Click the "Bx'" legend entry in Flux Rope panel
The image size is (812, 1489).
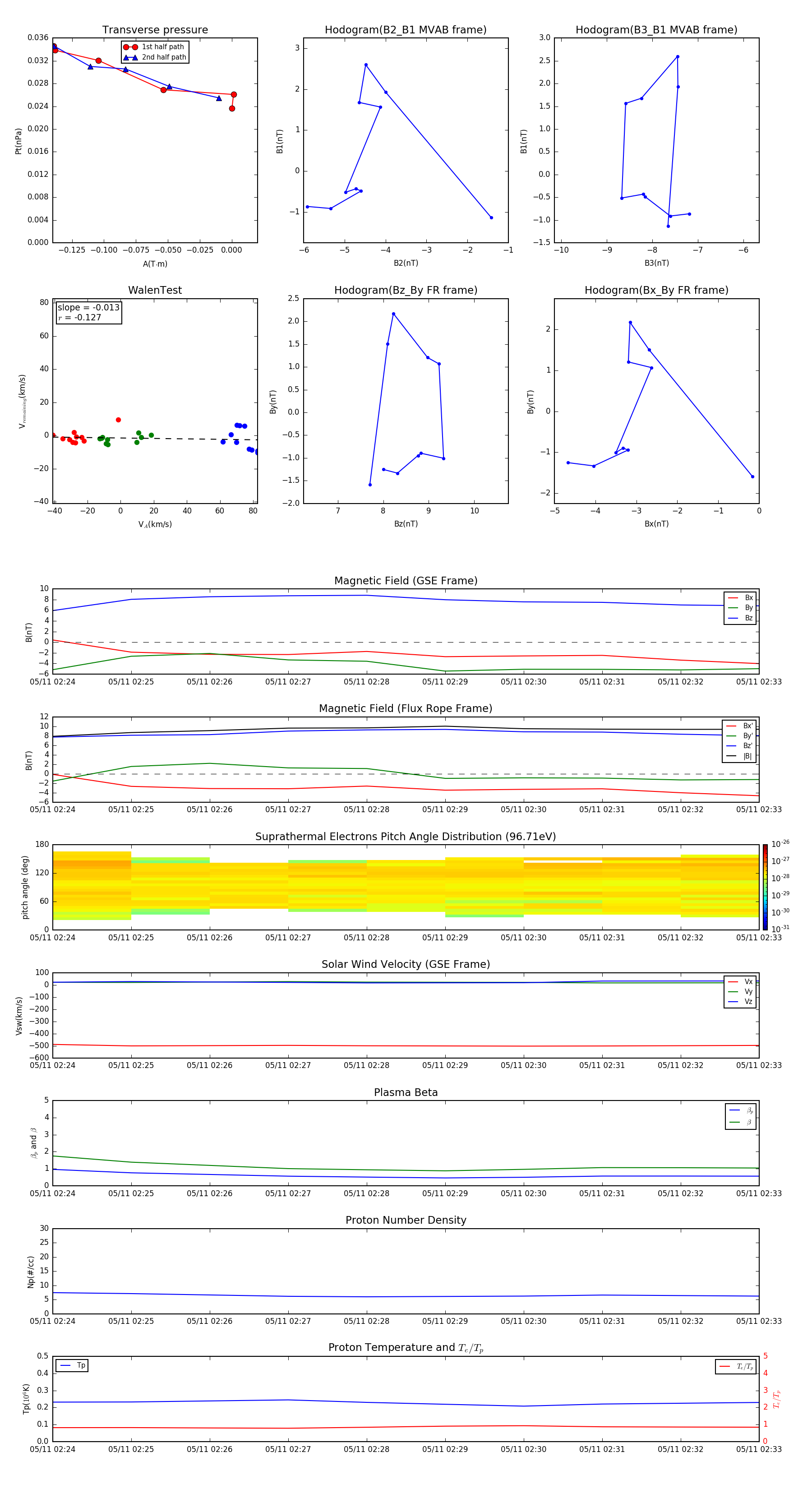pyautogui.click(x=739, y=726)
